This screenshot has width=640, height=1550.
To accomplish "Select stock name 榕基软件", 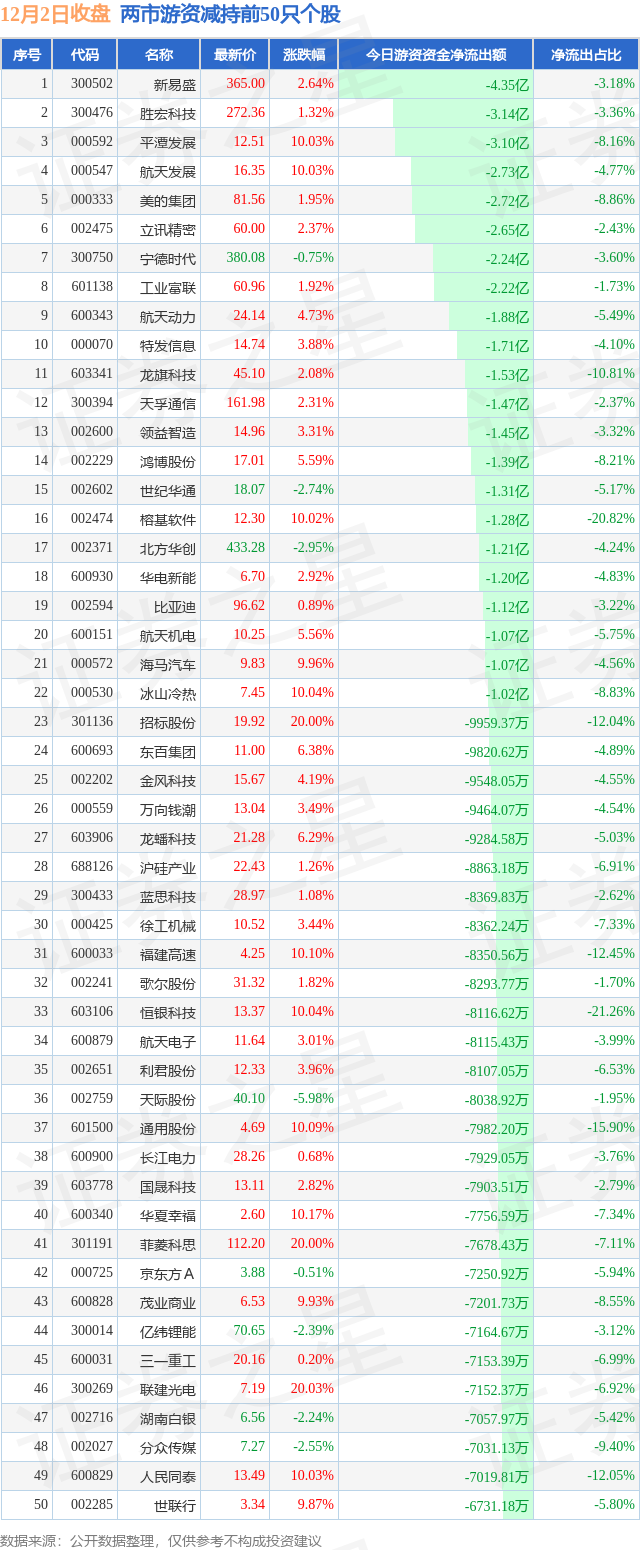I will pos(168,520).
